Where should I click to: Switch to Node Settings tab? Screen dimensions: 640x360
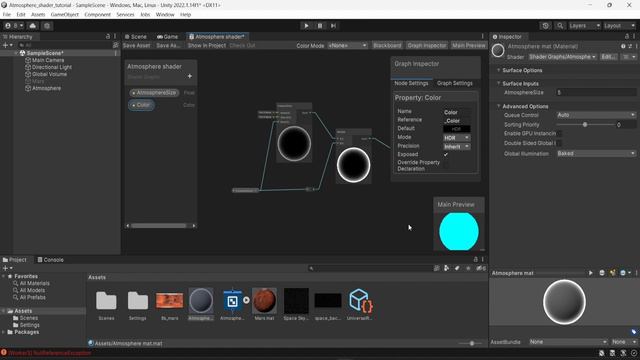(411, 83)
